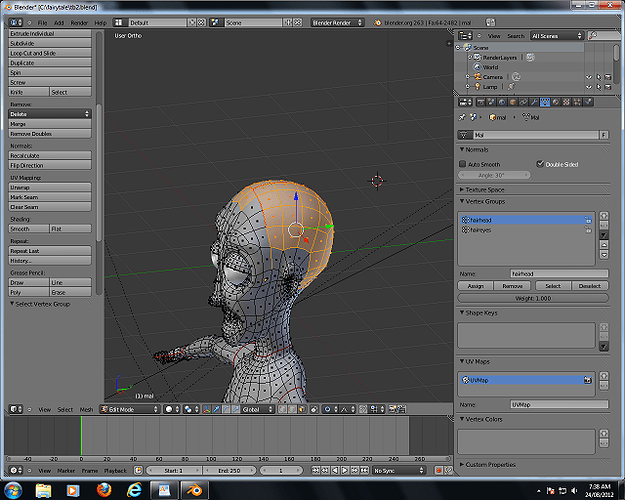Open the Object Data triangle tab

545,102
